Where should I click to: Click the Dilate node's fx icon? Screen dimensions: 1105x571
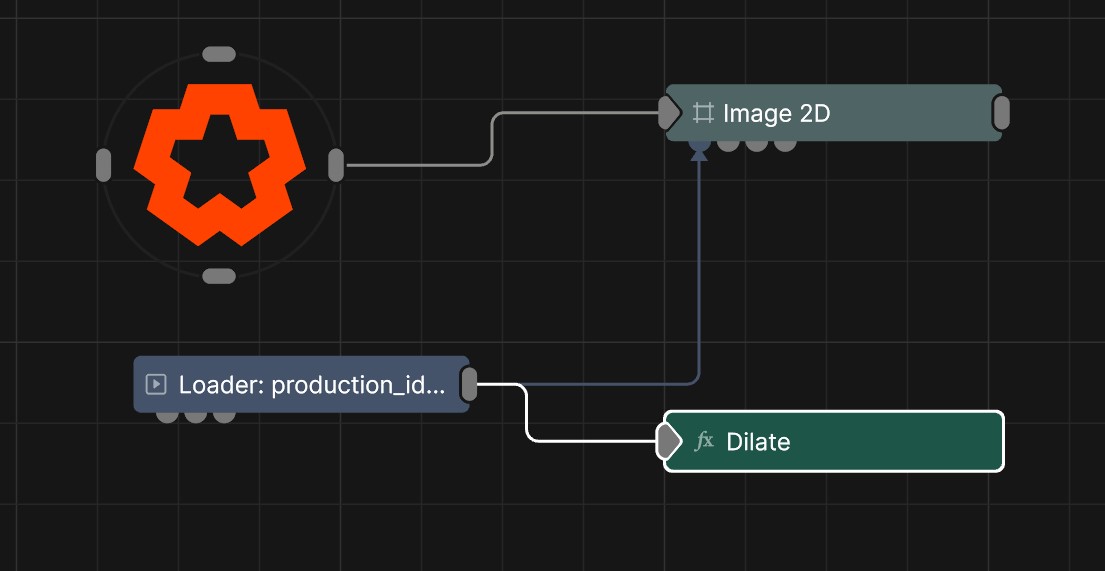pos(704,441)
